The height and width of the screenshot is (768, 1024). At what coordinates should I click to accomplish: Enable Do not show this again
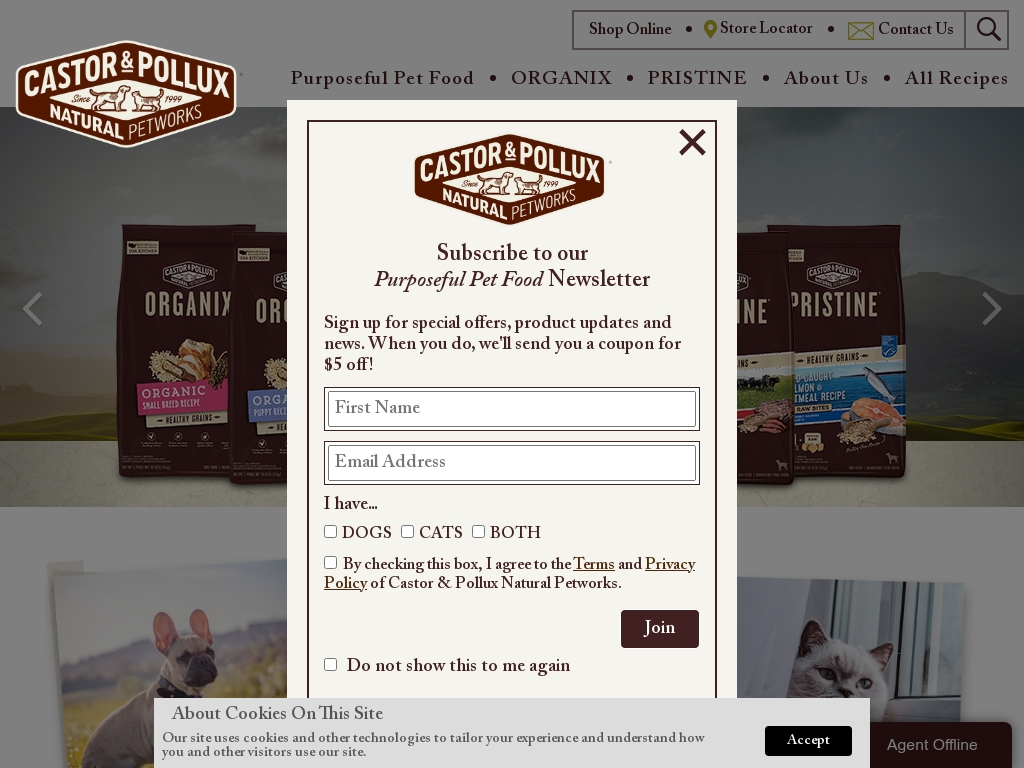[x=330, y=664]
